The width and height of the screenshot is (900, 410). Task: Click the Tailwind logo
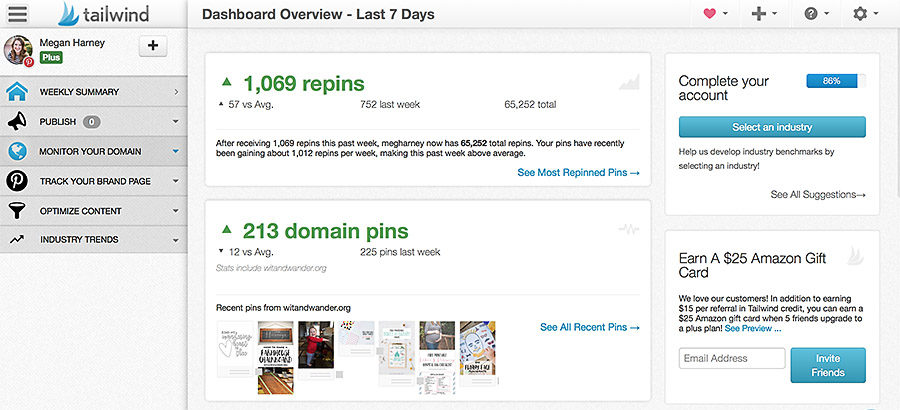coord(103,14)
